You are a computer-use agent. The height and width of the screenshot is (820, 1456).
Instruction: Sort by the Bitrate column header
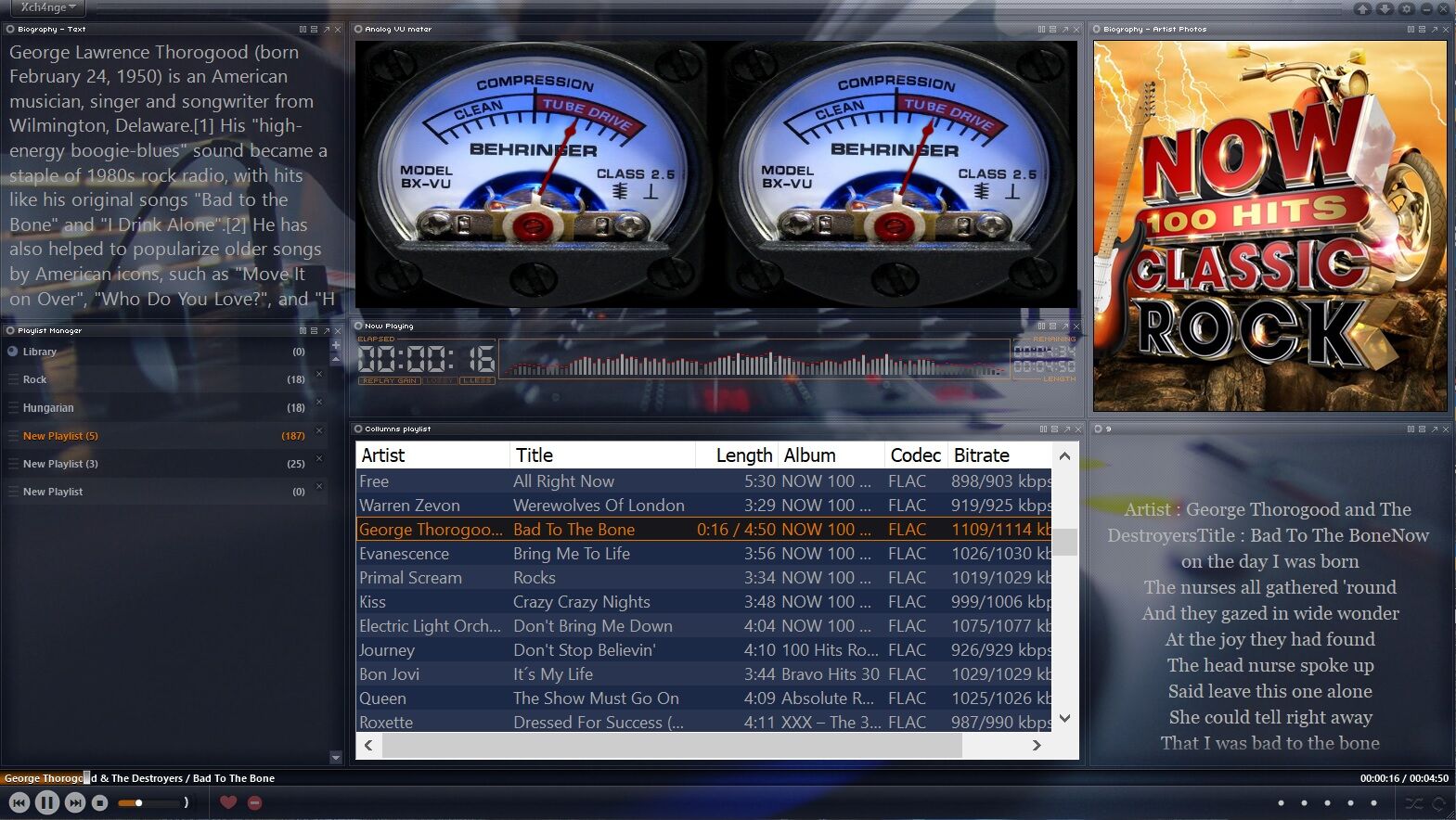tap(1000, 455)
